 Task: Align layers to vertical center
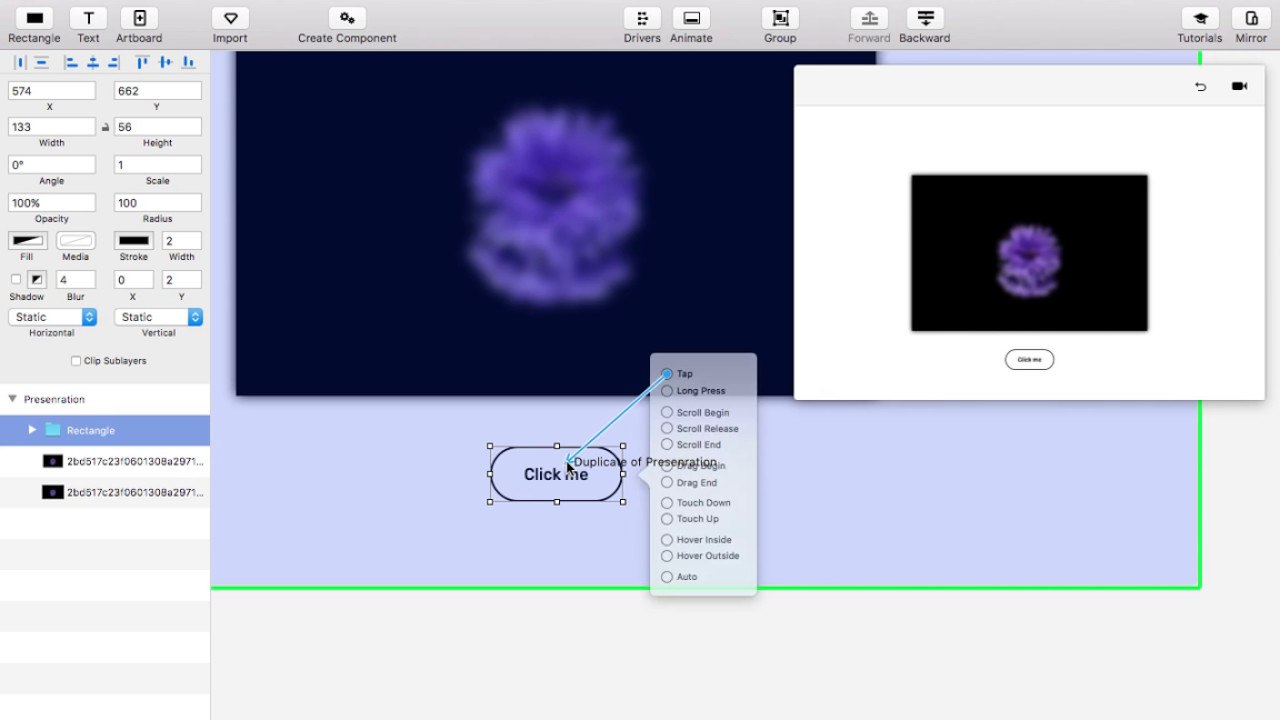165,62
